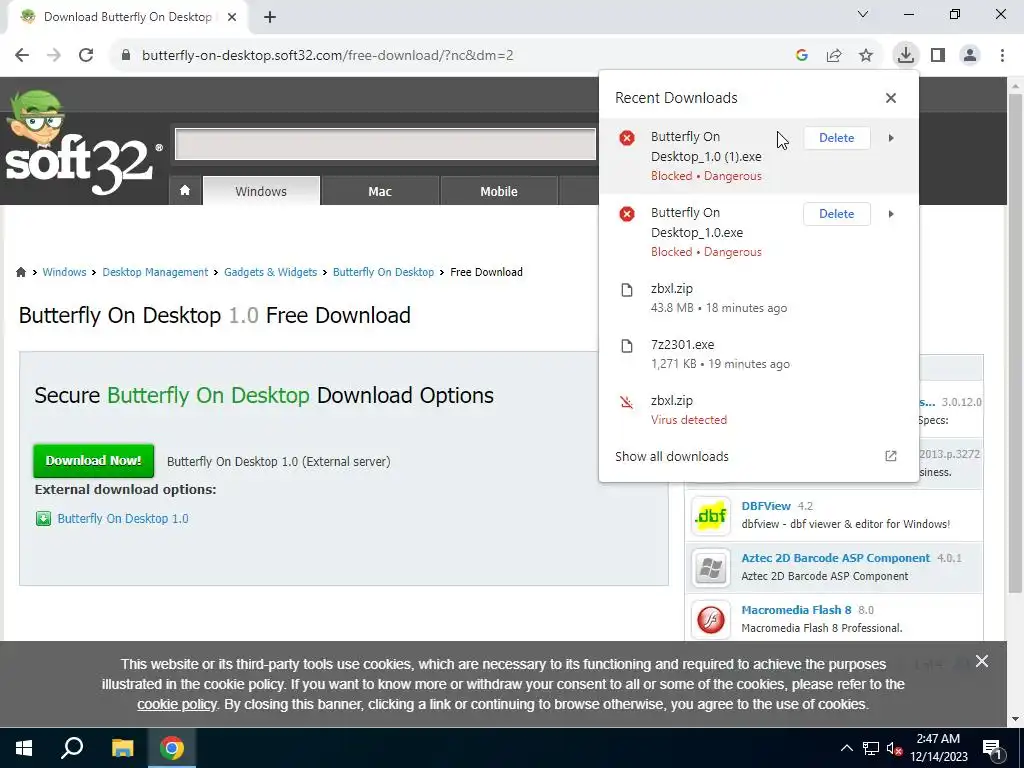Reload the page with refresh icon
1024x768 pixels.
(x=86, y=56)
